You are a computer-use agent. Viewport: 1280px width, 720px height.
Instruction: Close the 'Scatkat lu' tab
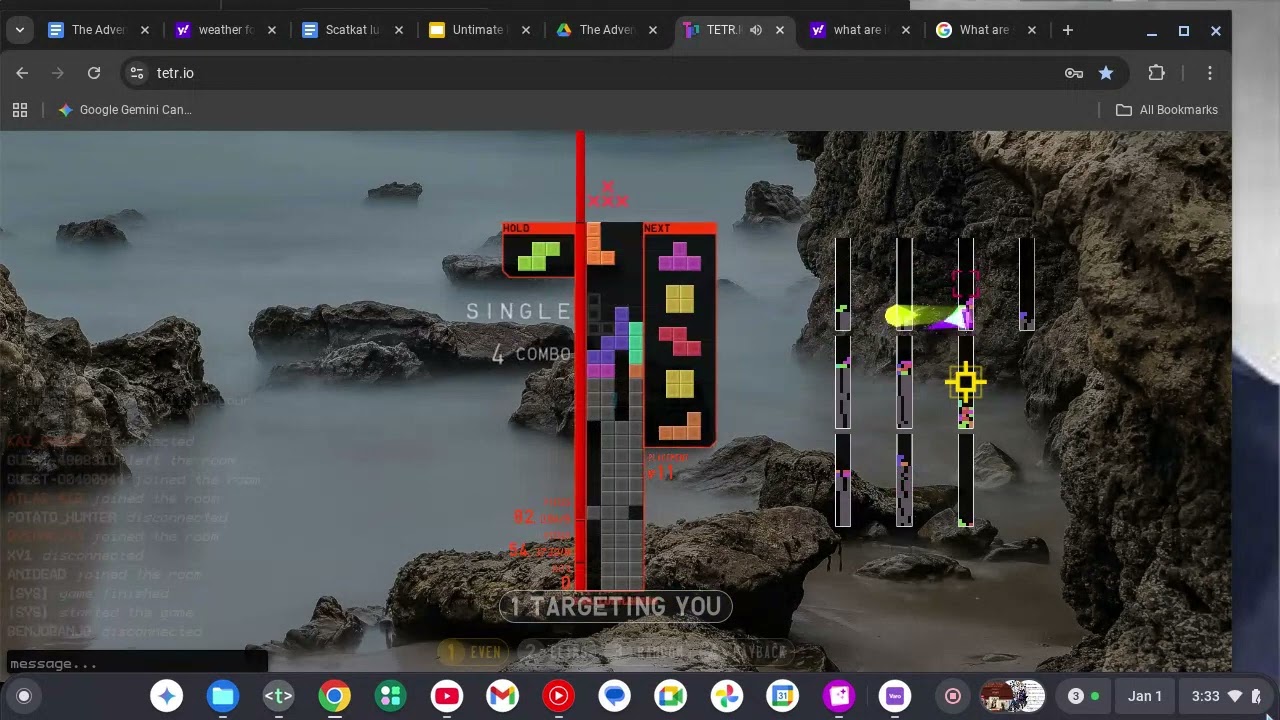coord(398,30)
